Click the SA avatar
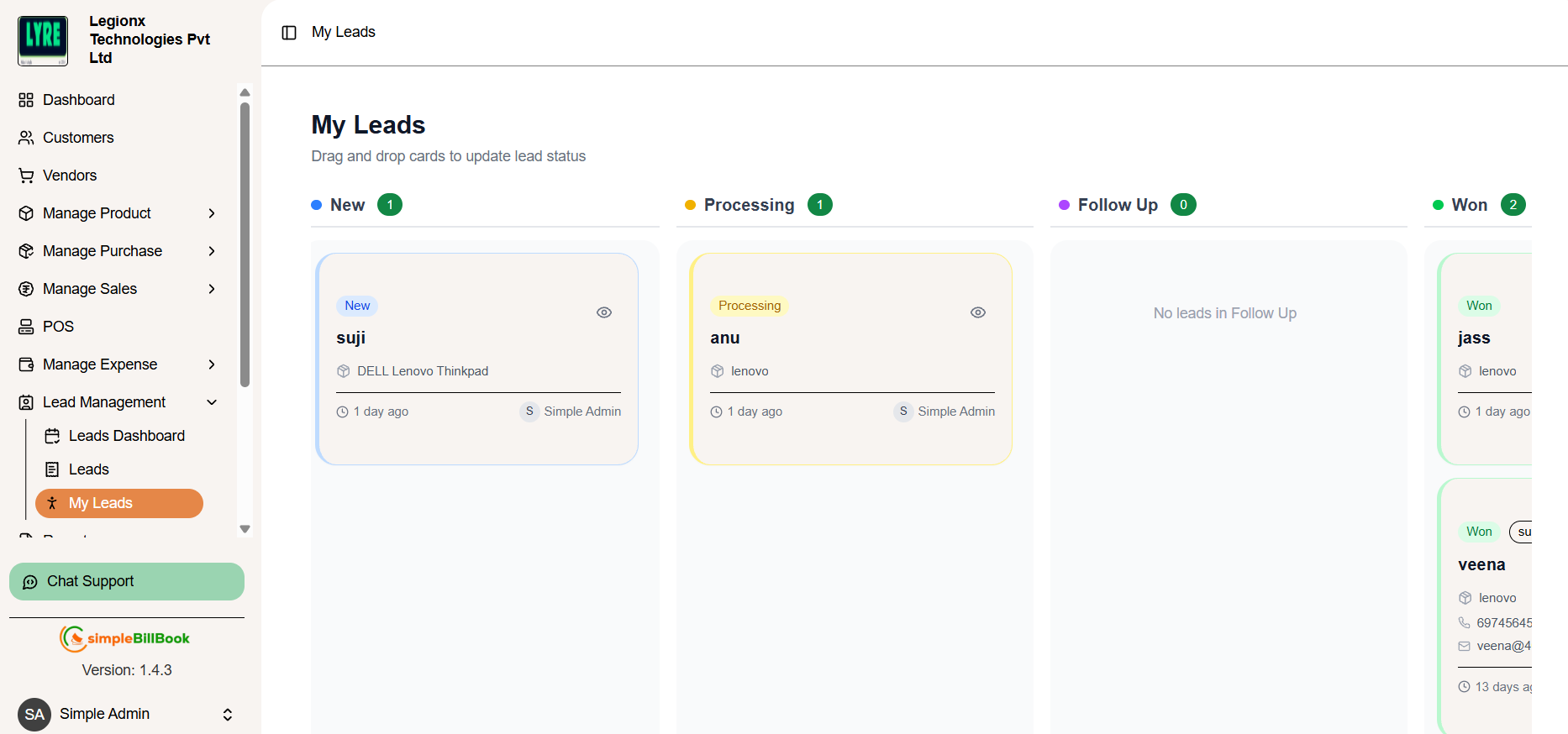1568x734 pixels. (x=34, y=715)
